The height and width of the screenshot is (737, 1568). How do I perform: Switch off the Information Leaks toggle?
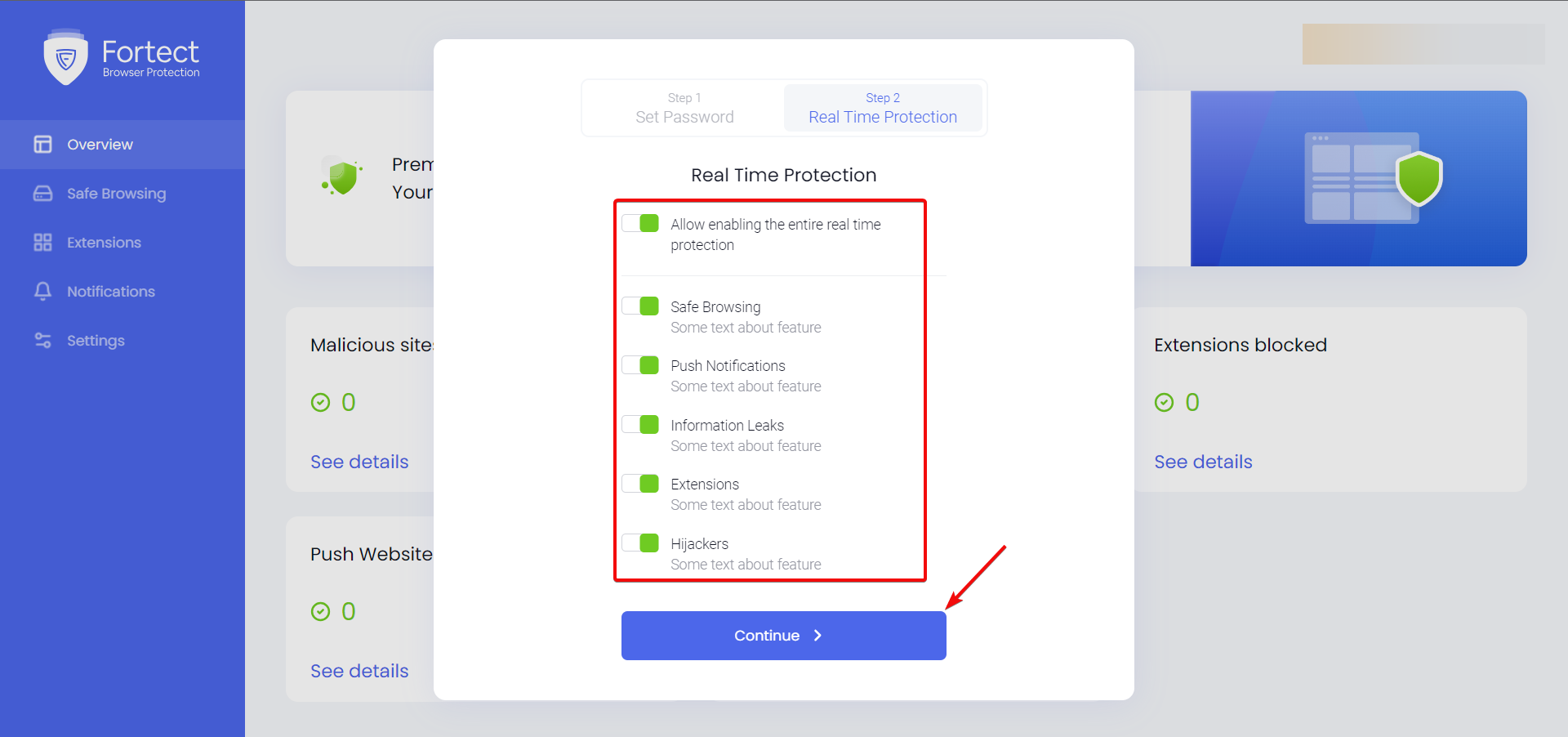pyautogui.click(x=640, y=424)
